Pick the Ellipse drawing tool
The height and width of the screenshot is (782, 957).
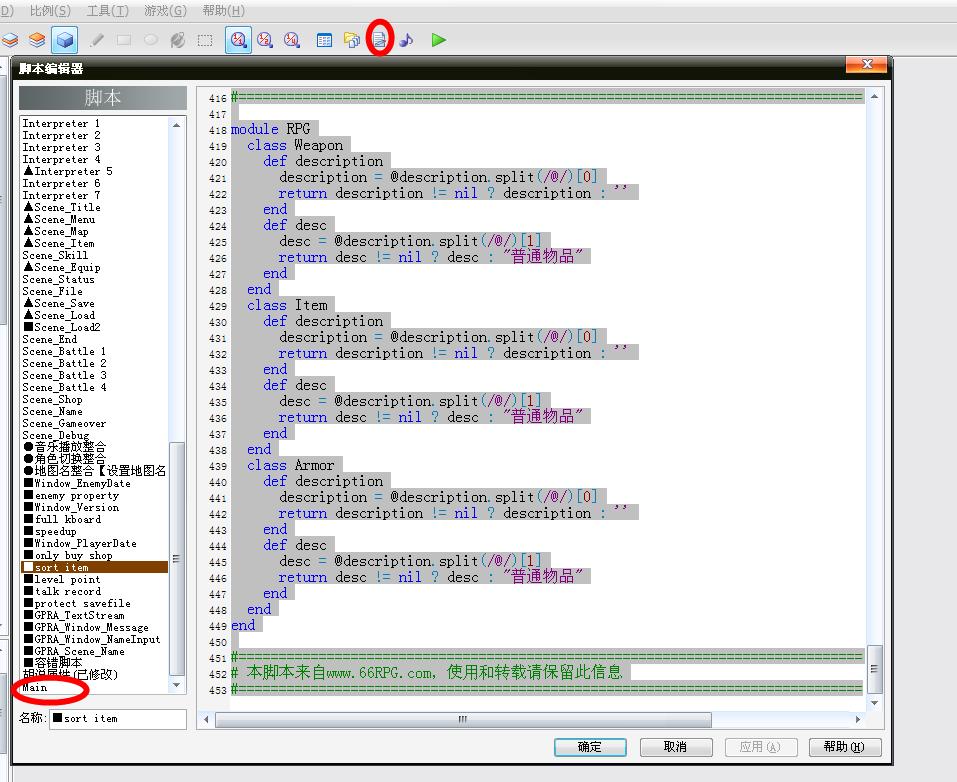151,40
